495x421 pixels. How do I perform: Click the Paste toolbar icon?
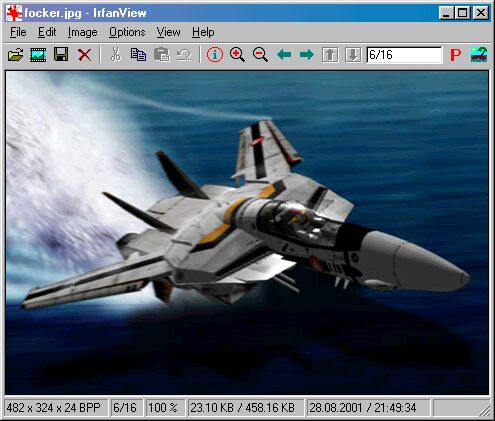[162, 55]
